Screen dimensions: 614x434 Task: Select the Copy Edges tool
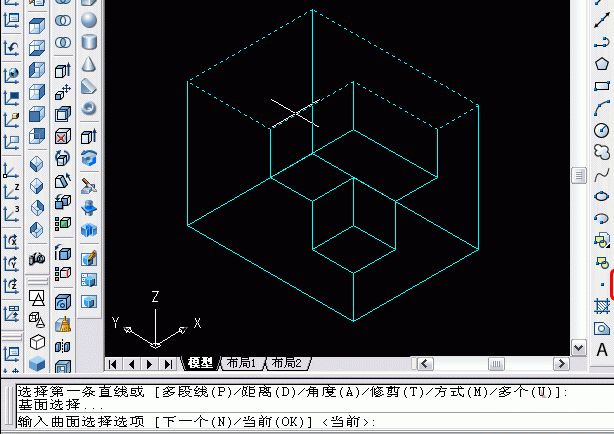[63, 253]
